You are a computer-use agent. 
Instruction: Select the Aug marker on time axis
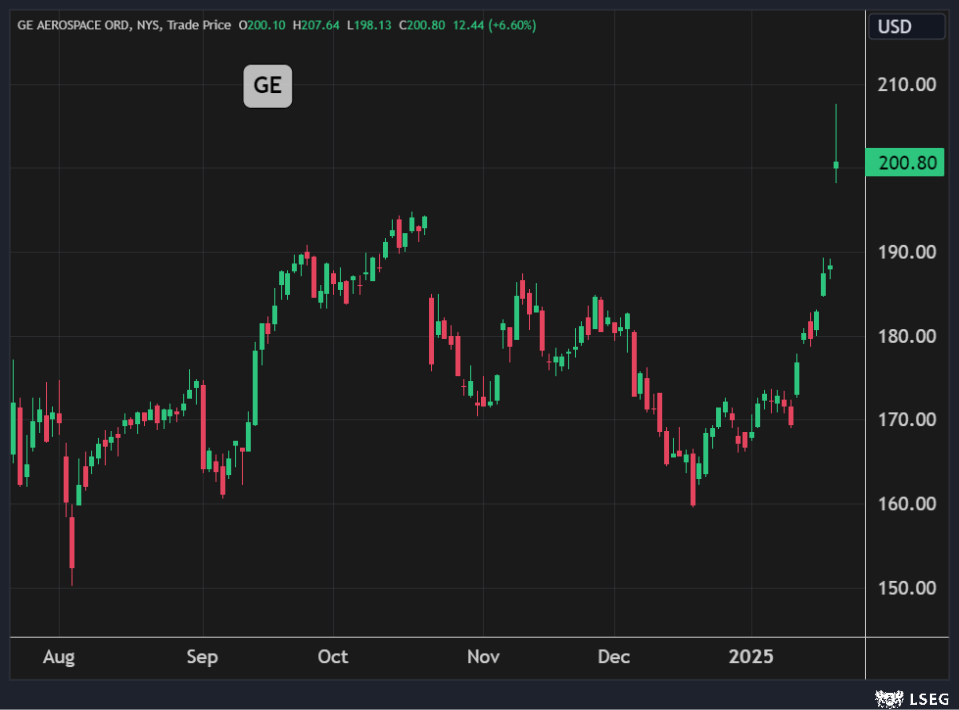59,657
